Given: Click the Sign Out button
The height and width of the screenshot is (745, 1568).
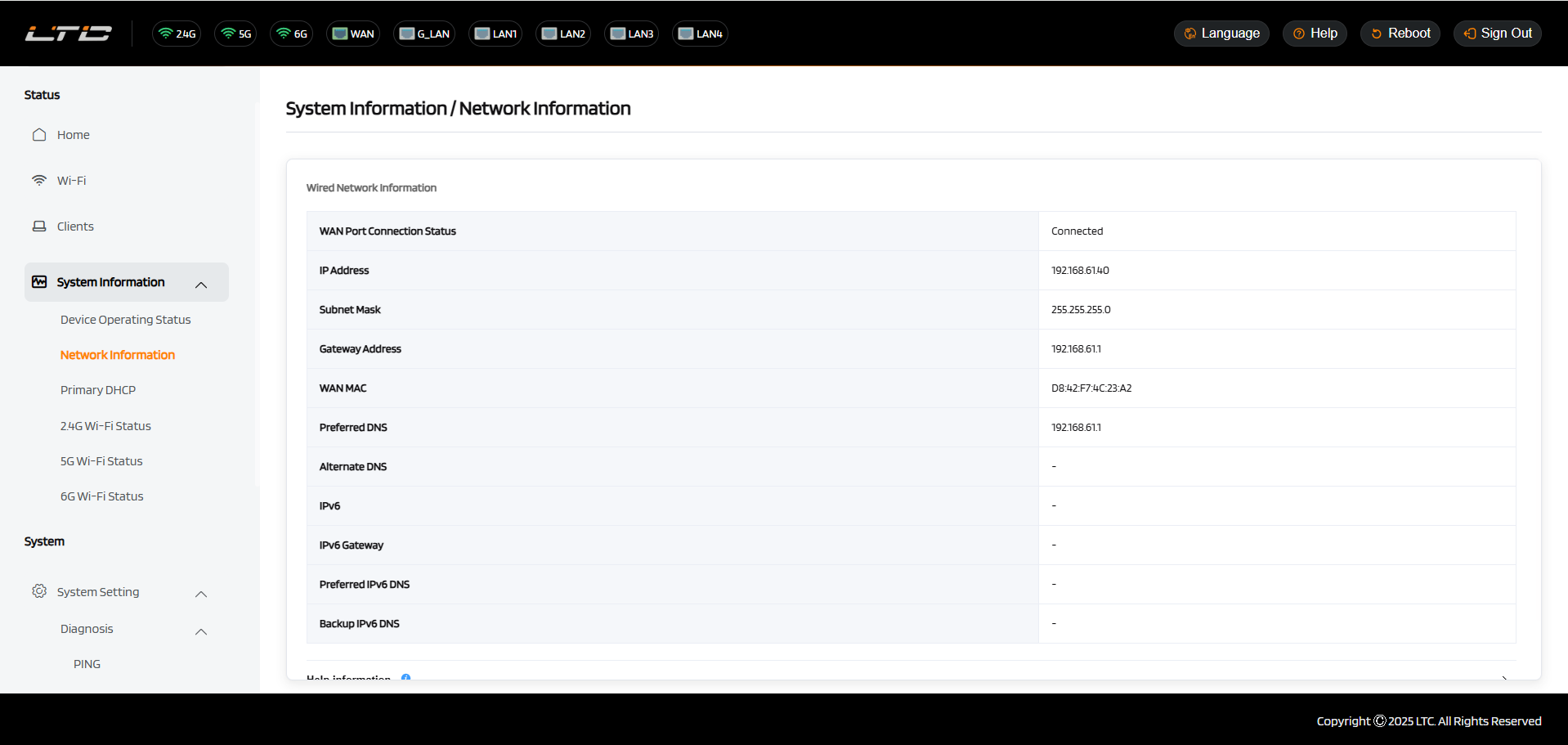Looking at the screenshot, I should (1497, 34).
